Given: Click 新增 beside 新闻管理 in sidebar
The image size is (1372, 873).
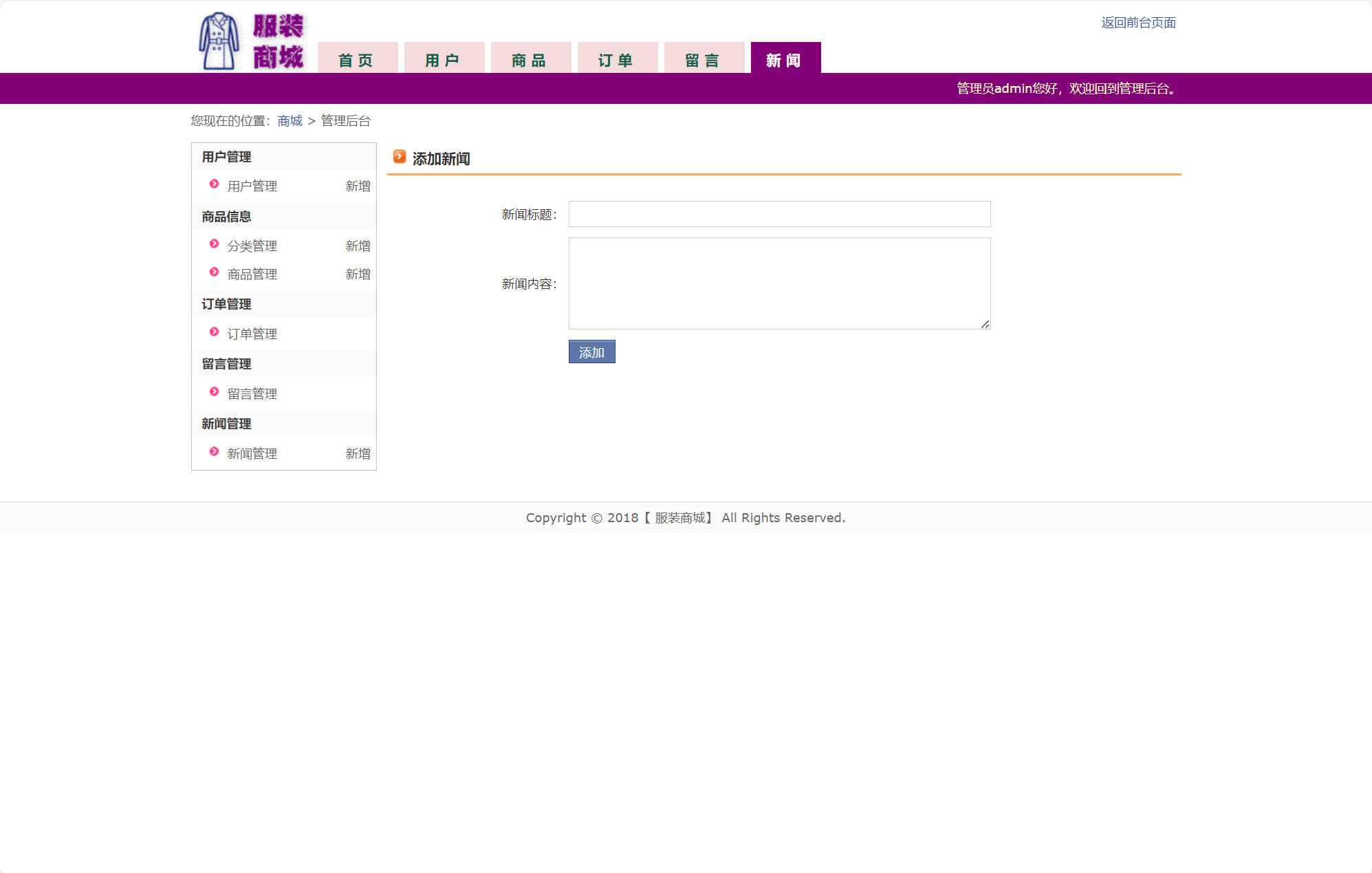Looking at the screenshot, I should (358, 454).
